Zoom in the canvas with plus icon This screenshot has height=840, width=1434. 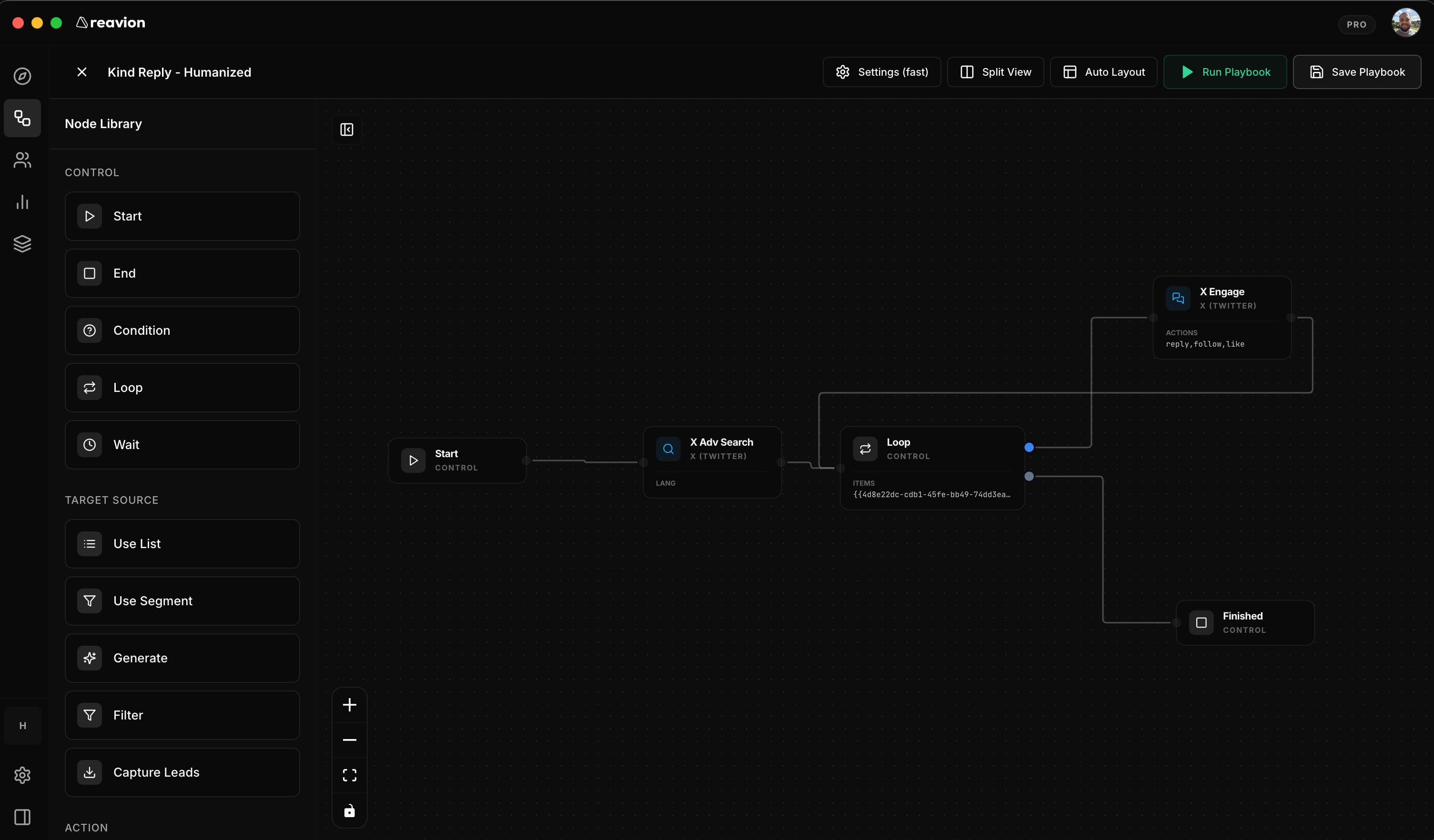tap(349, 705)
